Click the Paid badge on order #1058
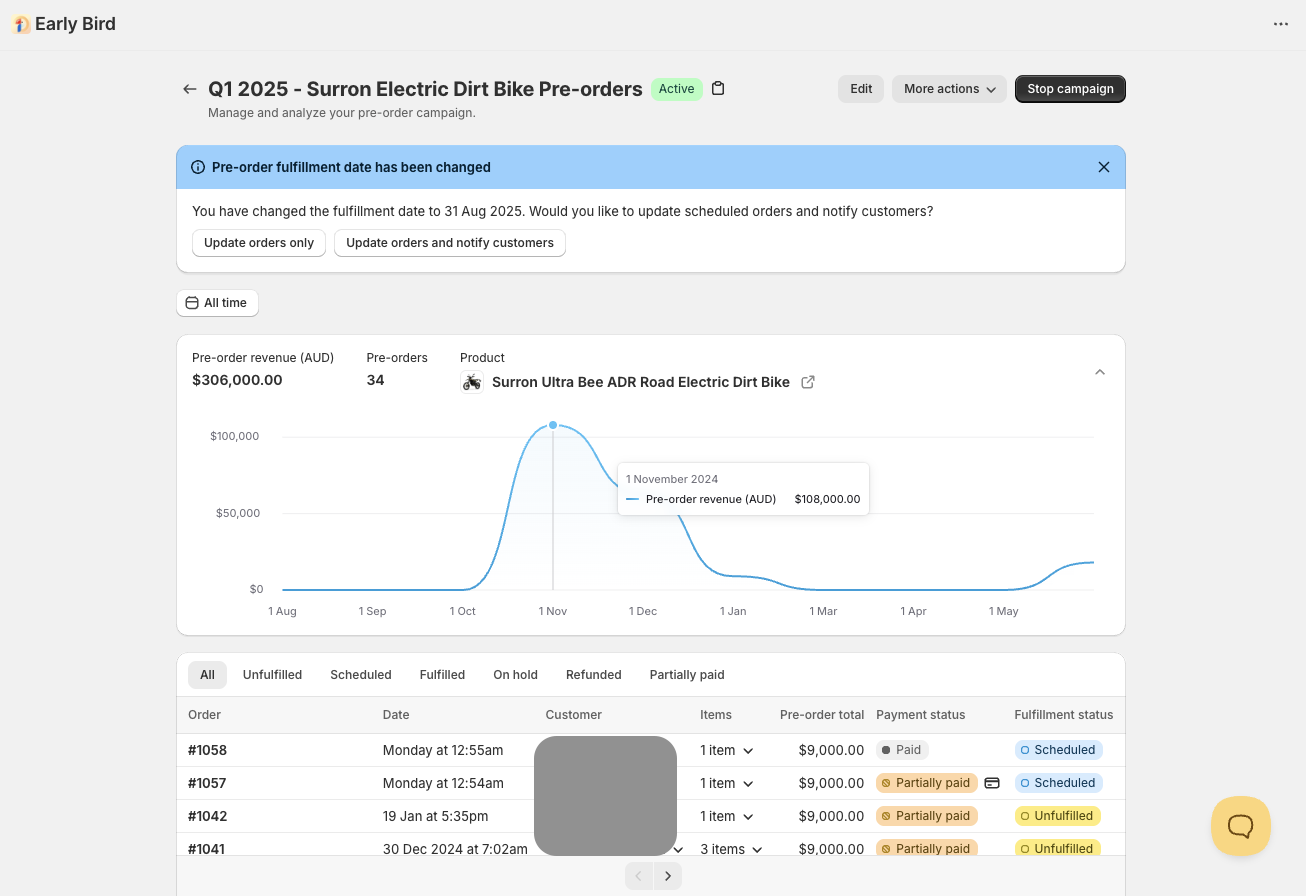 pos(902,750)
